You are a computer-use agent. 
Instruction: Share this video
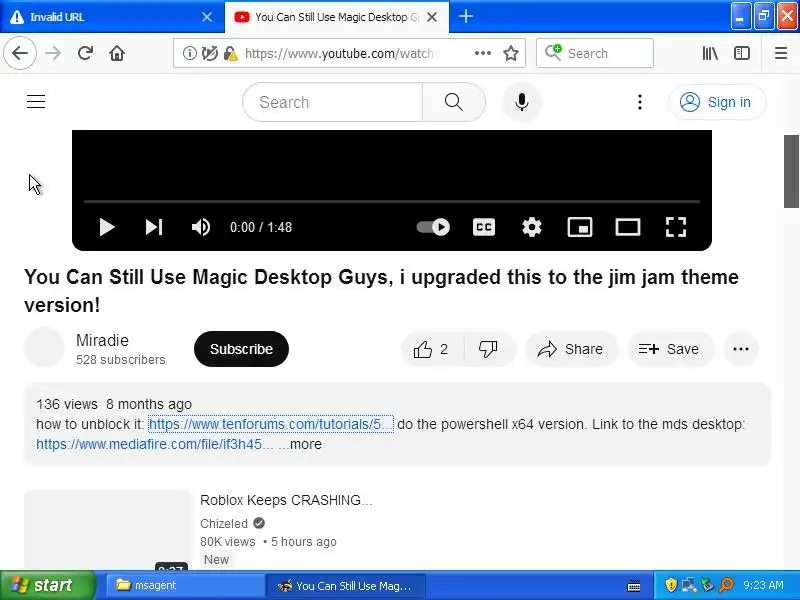(x=571, y=349)
